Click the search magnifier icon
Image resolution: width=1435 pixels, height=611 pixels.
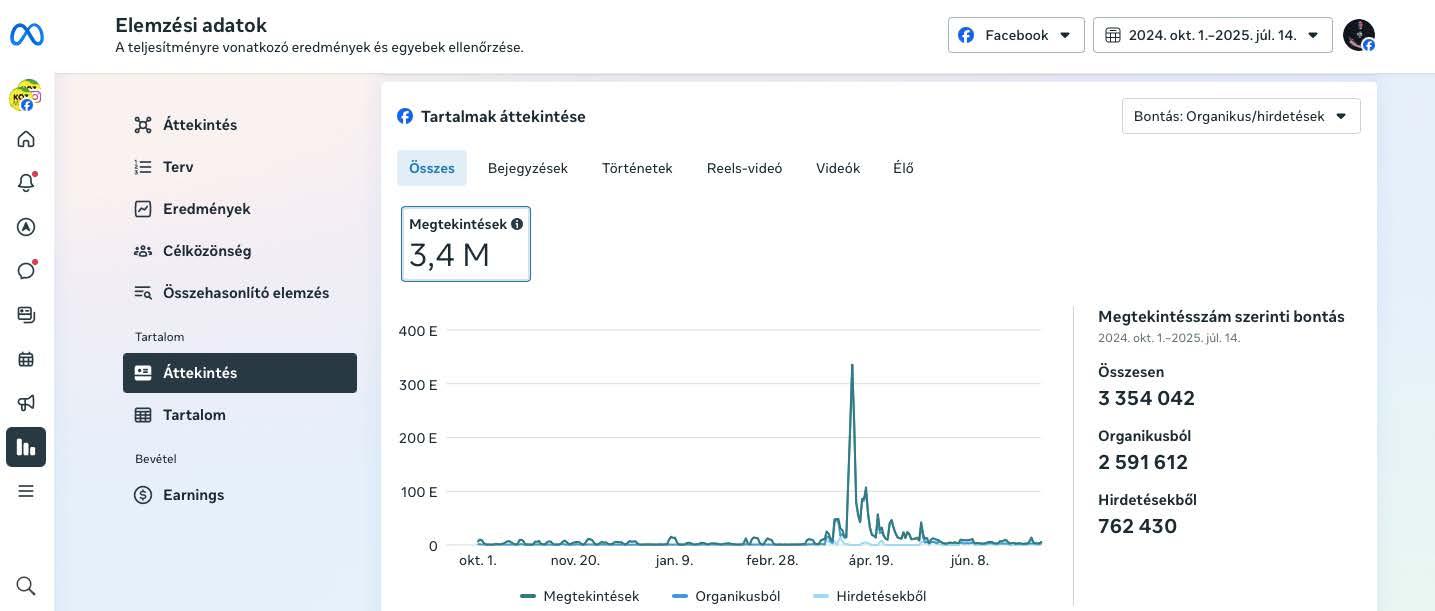pos(26,585)
